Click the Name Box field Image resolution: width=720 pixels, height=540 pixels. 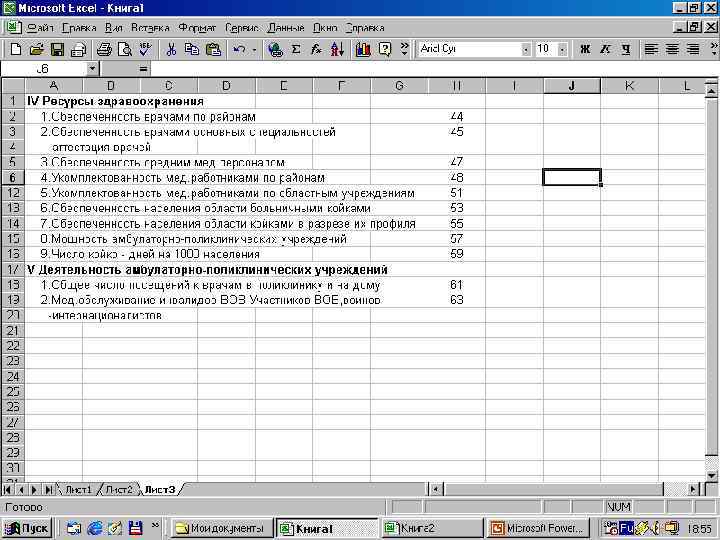[44, 69]
